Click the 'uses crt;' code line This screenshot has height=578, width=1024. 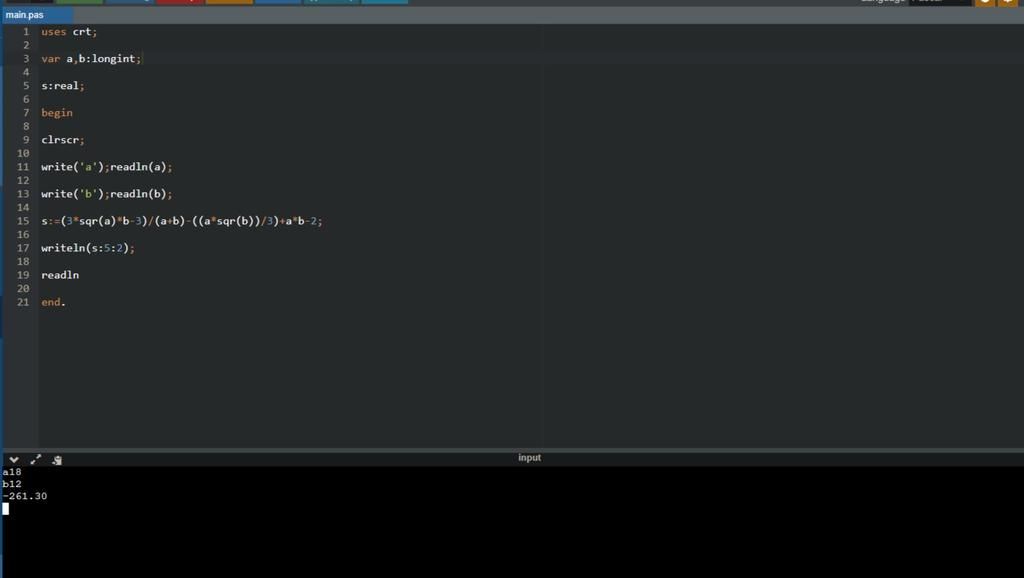(69, 31)
